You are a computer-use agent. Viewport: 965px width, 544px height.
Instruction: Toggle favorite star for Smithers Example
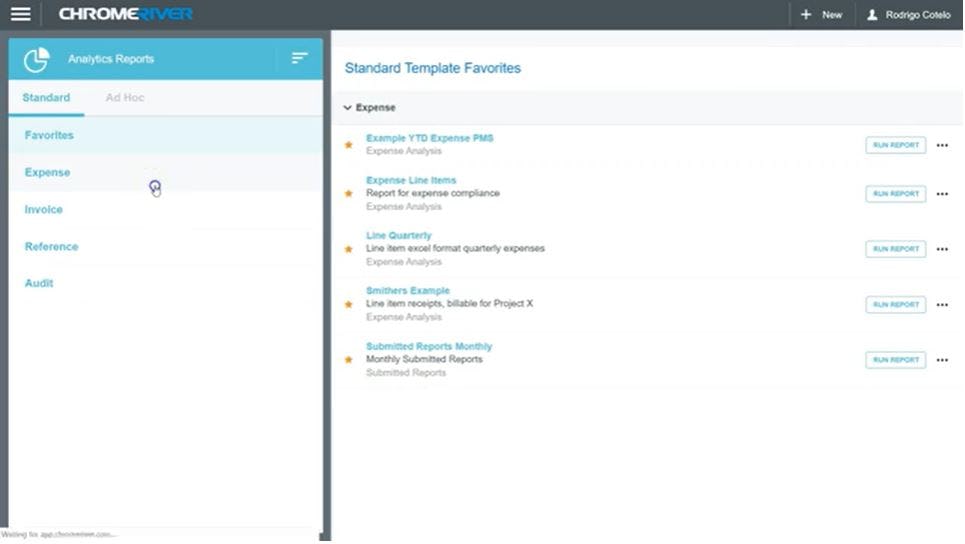point(348,305)
